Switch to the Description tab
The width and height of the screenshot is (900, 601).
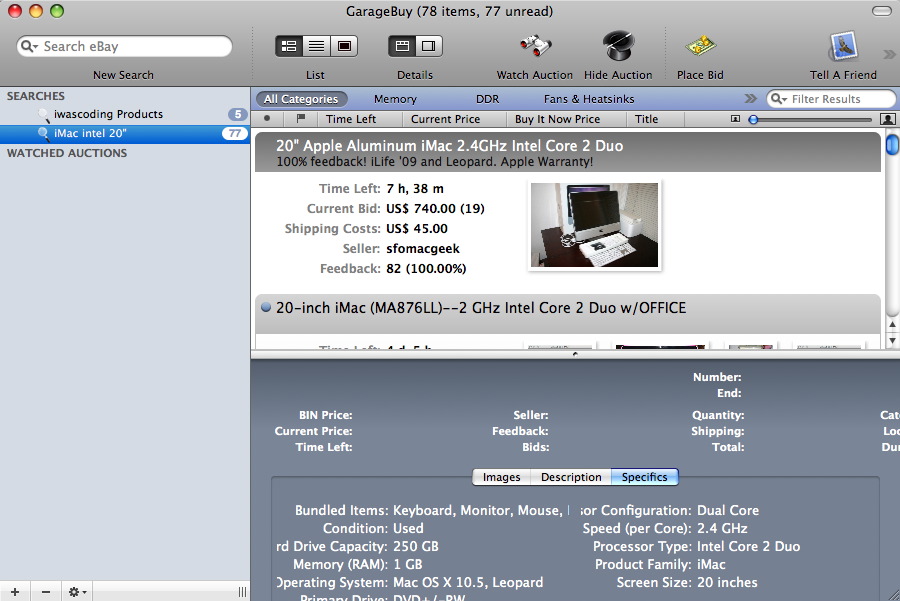click(x=571, y=477)
